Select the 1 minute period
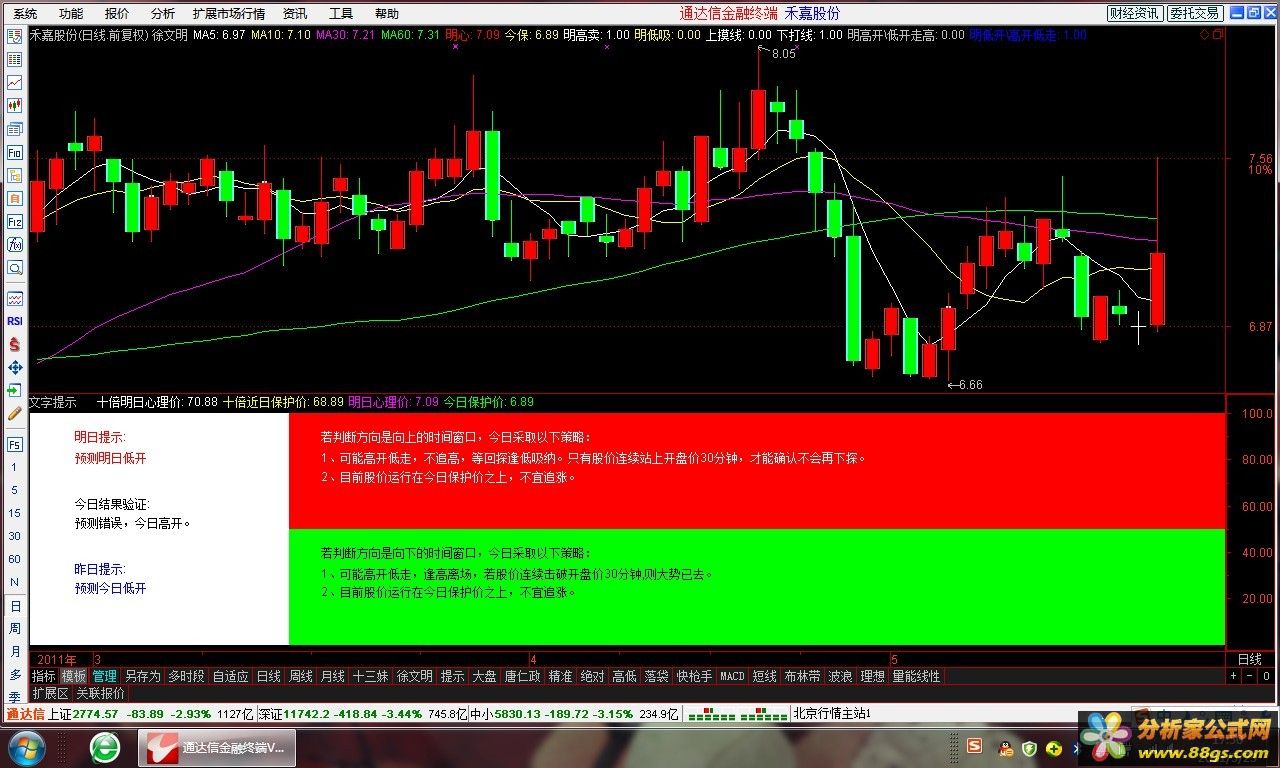 point(15,467)
